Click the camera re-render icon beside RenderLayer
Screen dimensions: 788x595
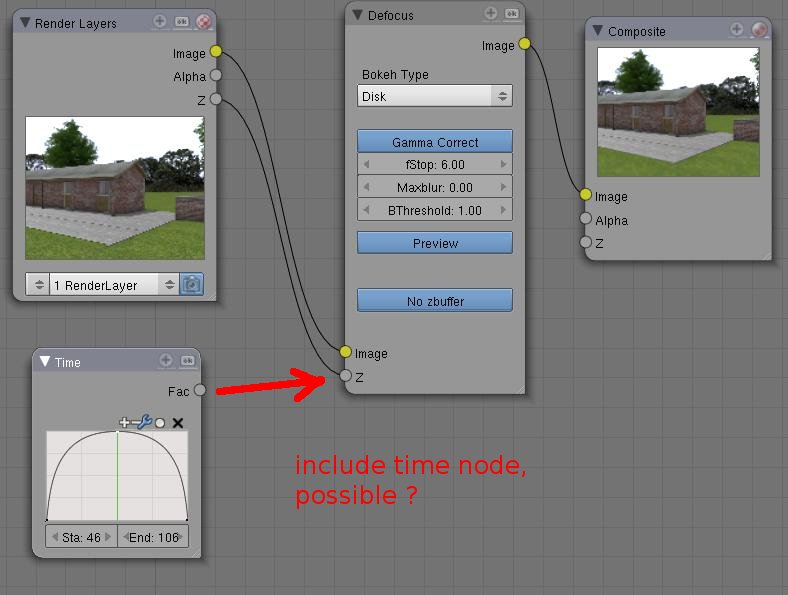click(191, 285)
